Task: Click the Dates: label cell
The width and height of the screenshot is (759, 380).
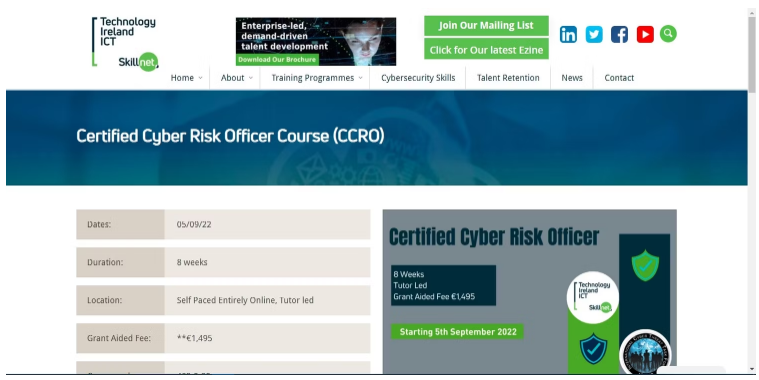Action: pyautogui.click(x=120, y=224)
